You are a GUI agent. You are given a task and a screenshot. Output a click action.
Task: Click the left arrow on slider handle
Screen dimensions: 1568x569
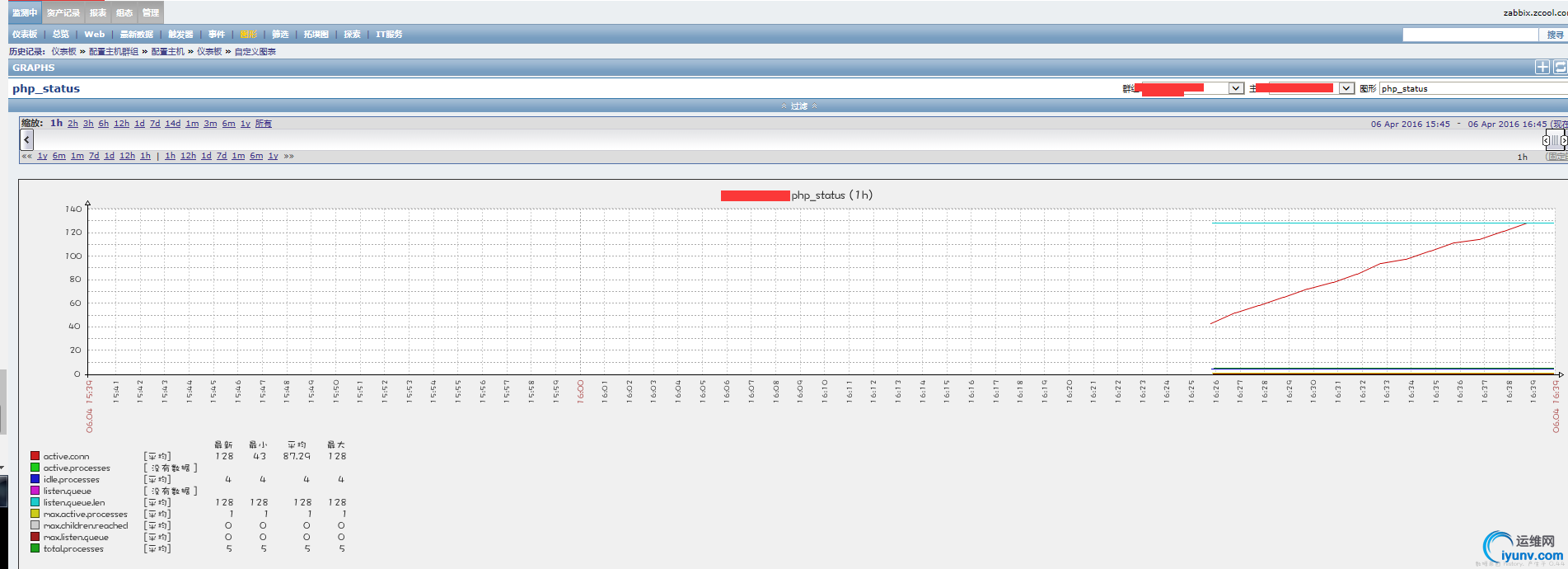1546,140
